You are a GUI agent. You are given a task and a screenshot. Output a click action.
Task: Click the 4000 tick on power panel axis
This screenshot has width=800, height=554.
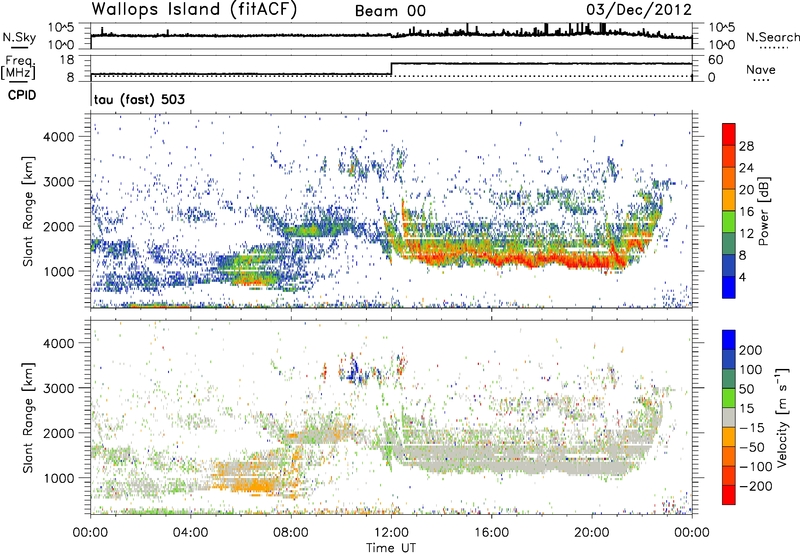tap(58, 137)
